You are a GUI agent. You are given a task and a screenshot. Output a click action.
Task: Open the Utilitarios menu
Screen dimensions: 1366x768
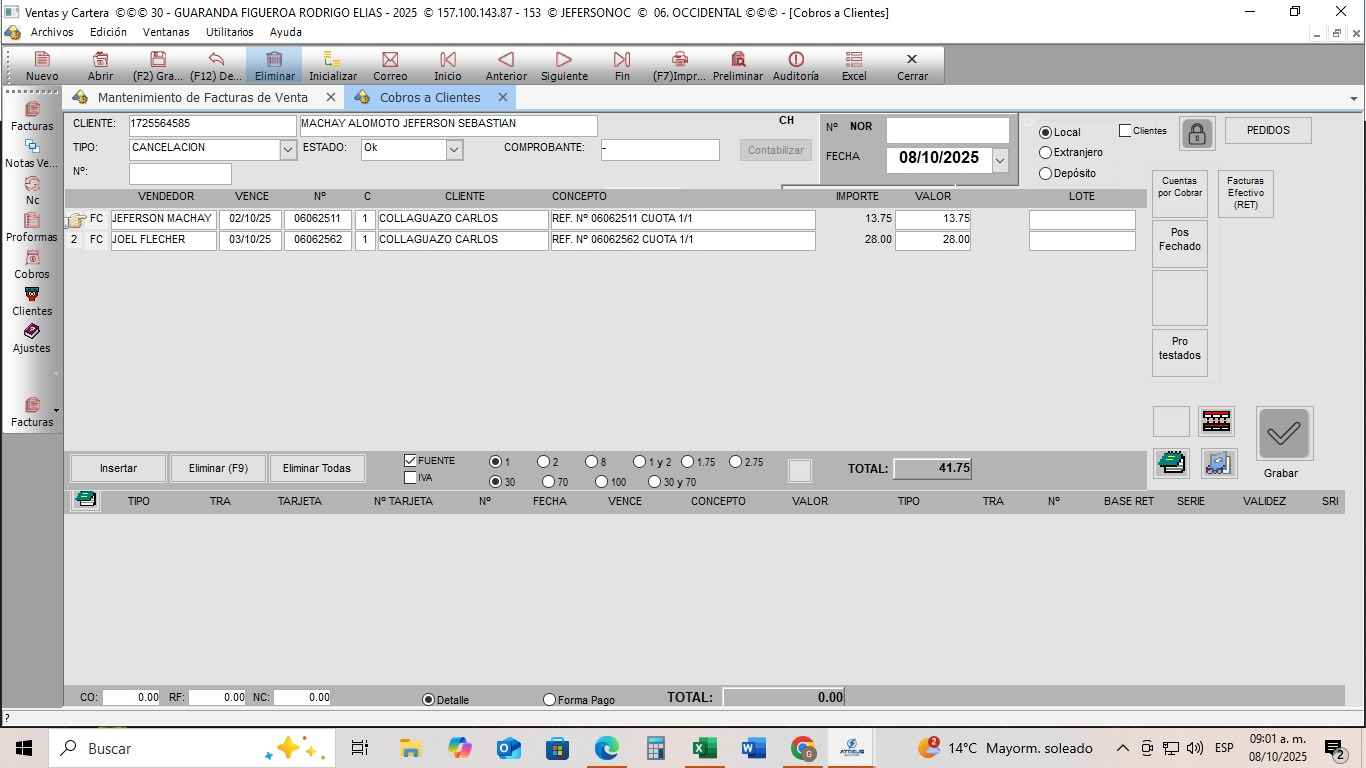229,32
